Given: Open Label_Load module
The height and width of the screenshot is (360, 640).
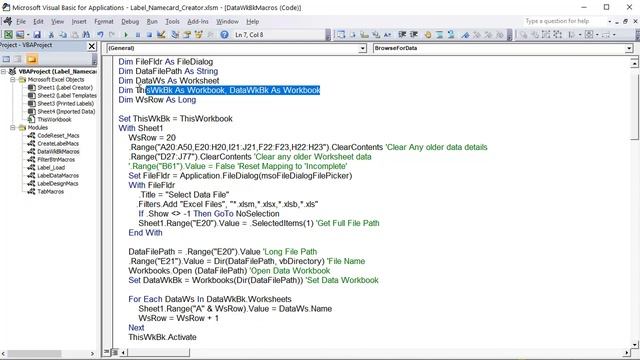Looking at the screenshot, I should pos(51,168).
